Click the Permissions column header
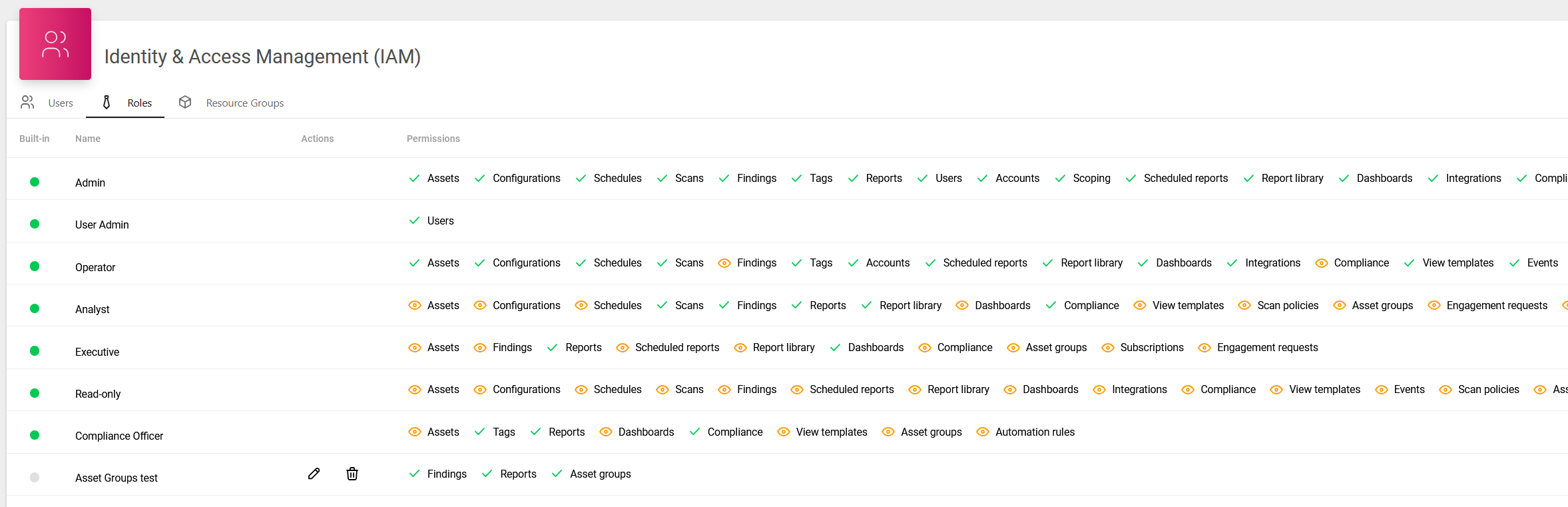This screenshot has width=1568, height=507. coord(433,139)
